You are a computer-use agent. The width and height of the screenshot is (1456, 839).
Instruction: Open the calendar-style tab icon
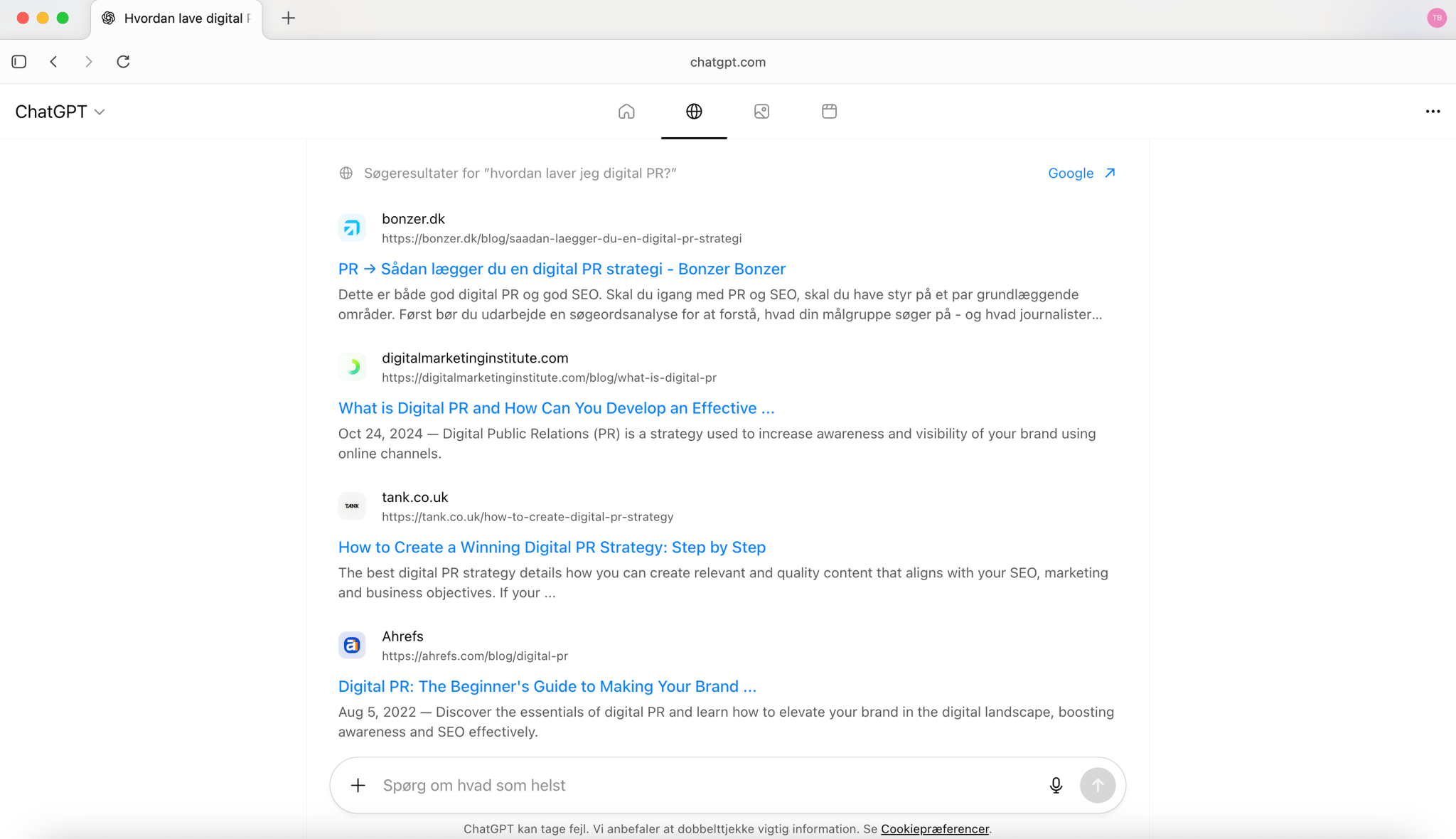tap(829, 112)
